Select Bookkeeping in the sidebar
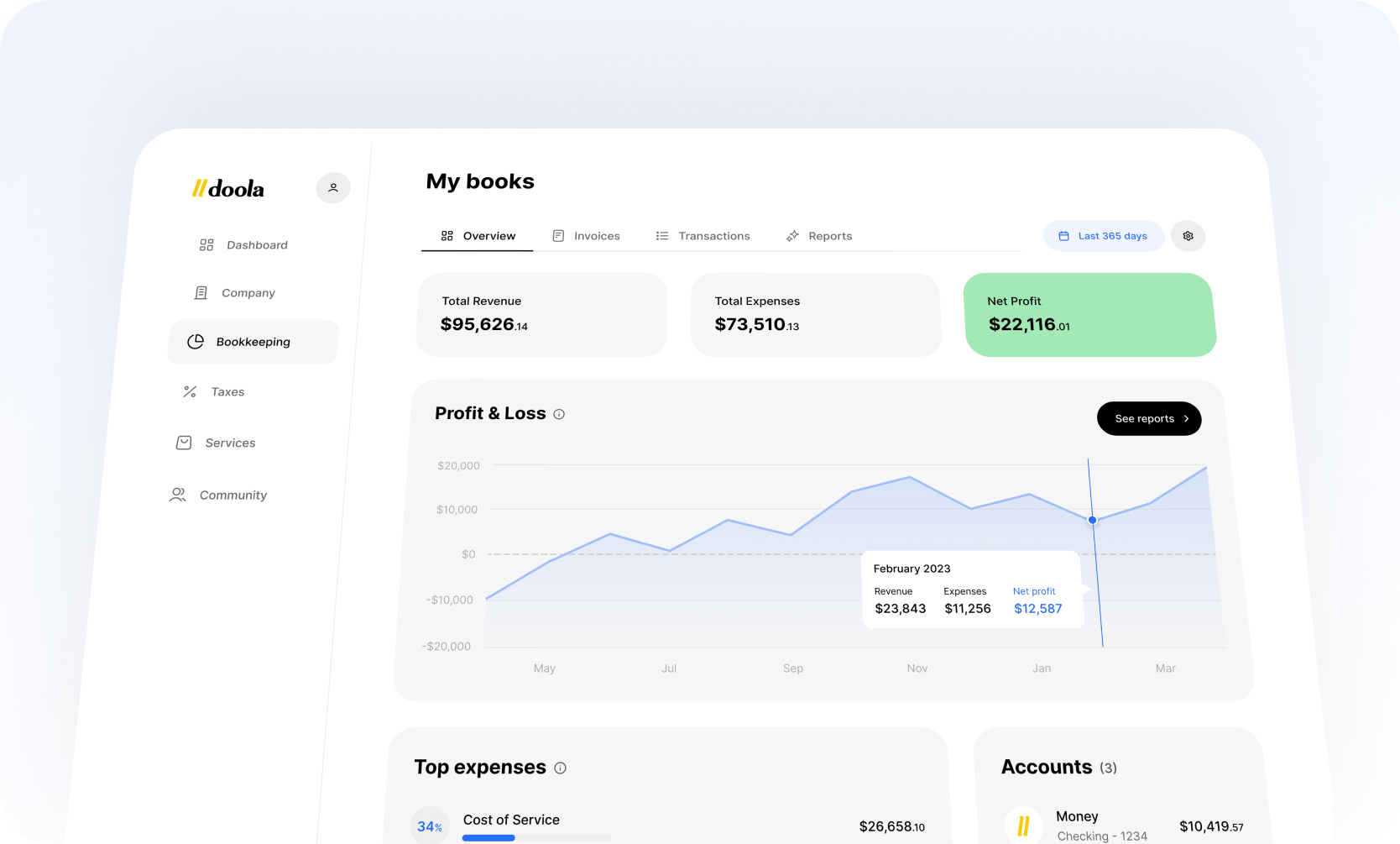Viewport: 1400px width, 844px height. (253, 342)
